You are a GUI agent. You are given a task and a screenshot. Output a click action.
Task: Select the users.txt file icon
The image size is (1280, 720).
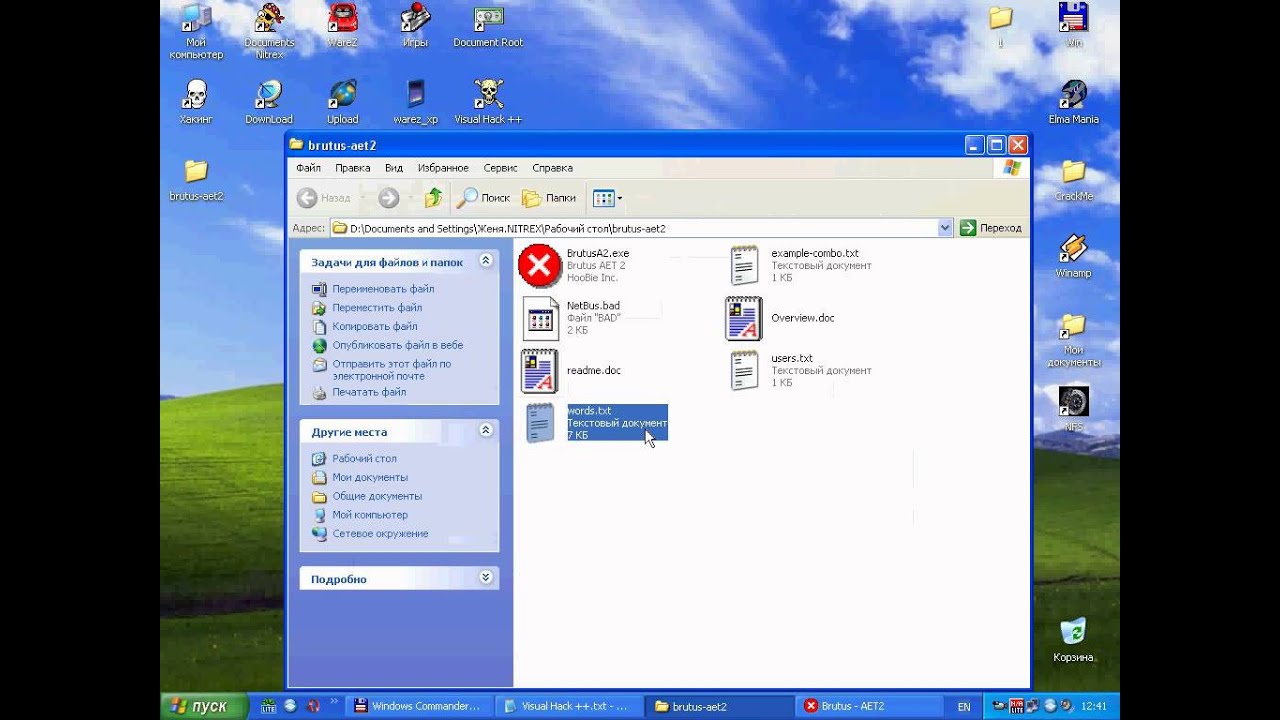coord(744,371)
